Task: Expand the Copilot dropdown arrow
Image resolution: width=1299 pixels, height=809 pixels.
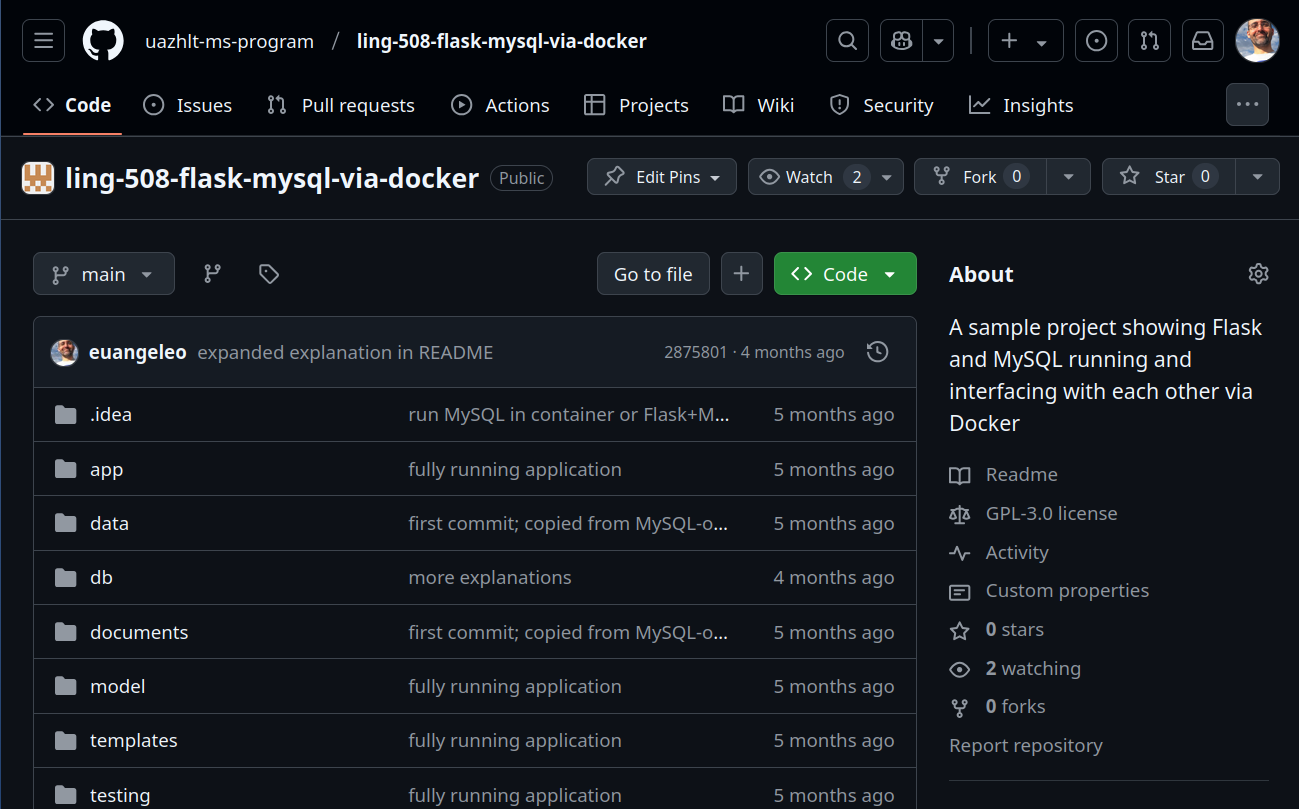Action: click(x=938, y=41)
